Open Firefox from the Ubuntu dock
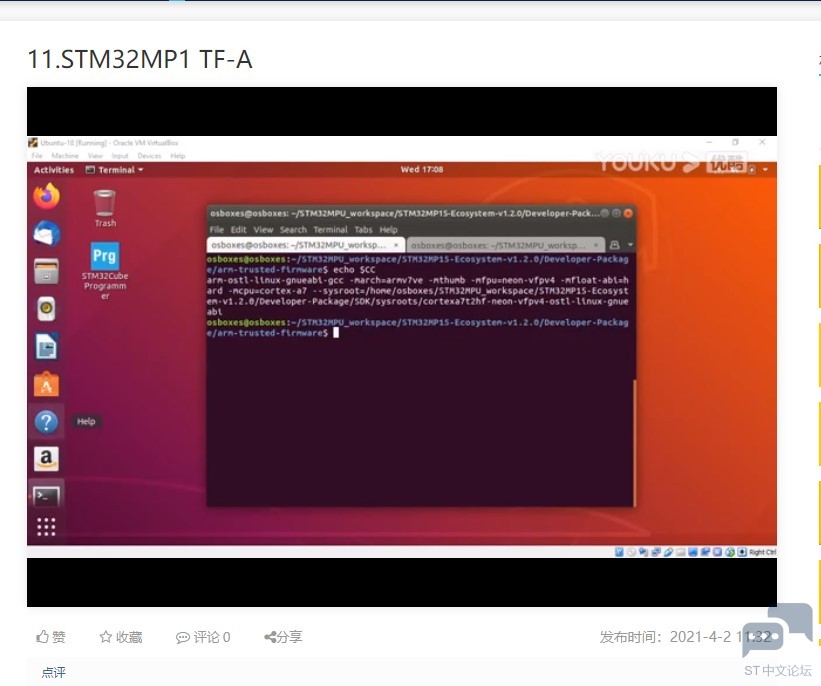The width and height of the screenshot is (821, 686). point(47,196)
